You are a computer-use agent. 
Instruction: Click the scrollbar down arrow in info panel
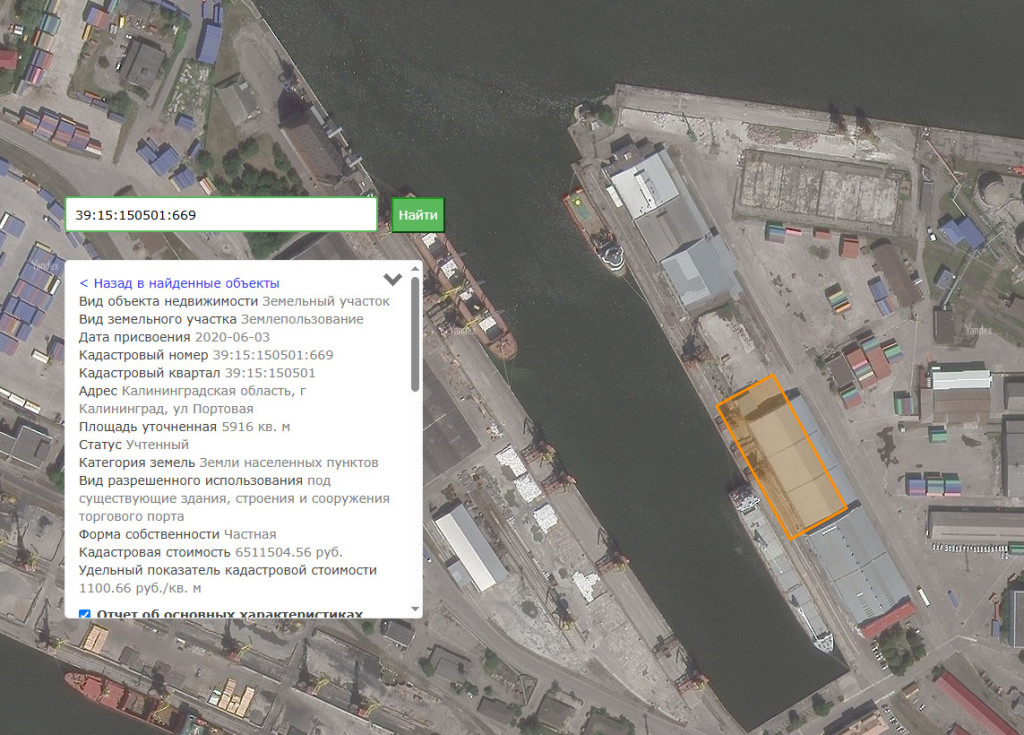(415, 609)
